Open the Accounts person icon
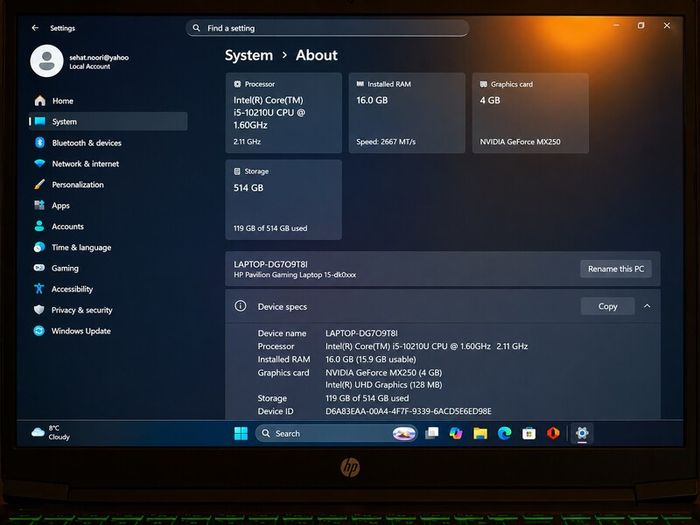Viewport: 700px width, 525px height. click(x=39, y=226)
